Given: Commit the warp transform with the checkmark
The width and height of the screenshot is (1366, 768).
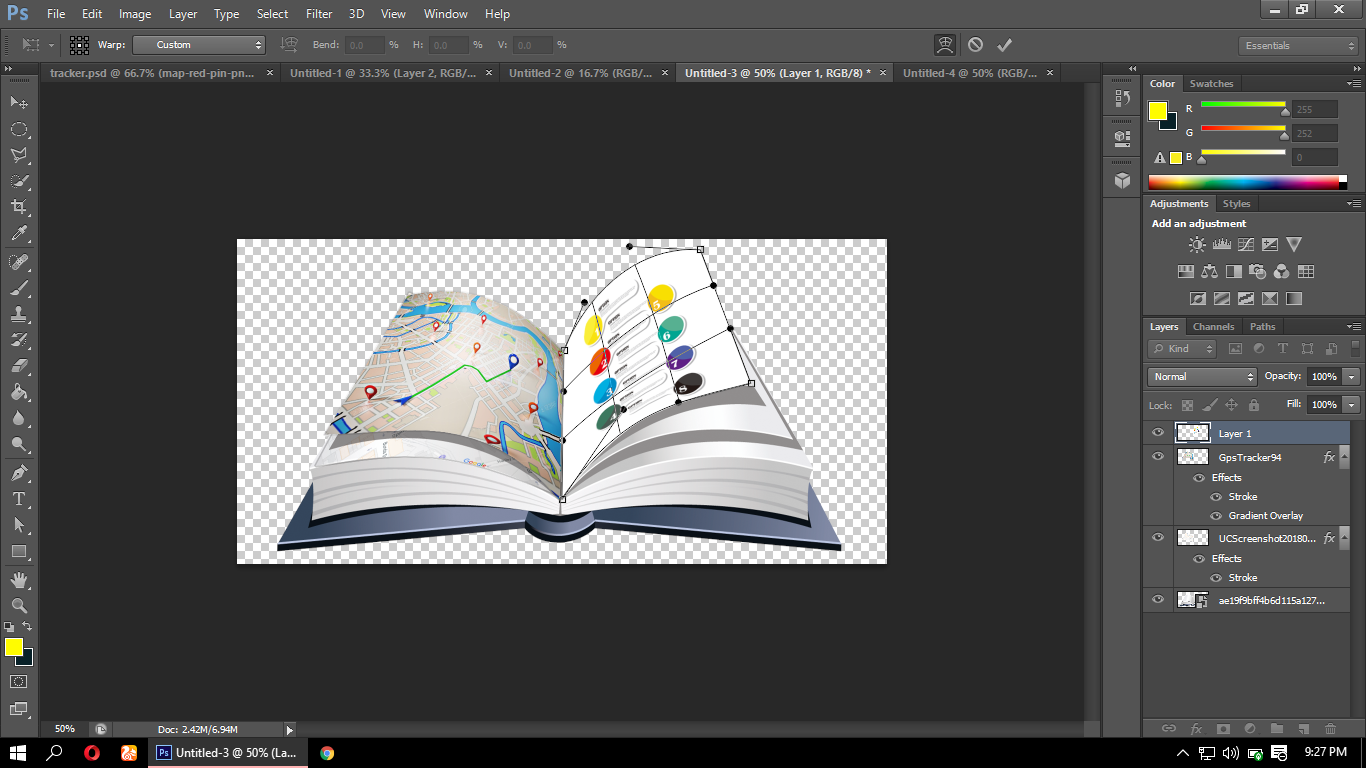Looking at the screenshot, I should point(1005,45).
